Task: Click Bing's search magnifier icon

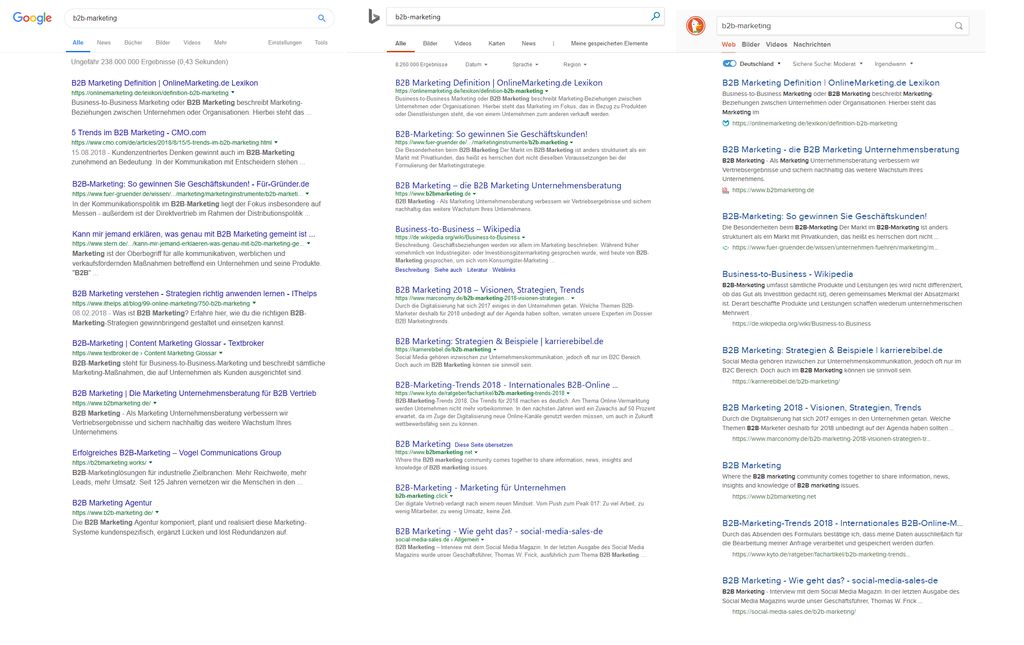Action: (x=654, y=16)
